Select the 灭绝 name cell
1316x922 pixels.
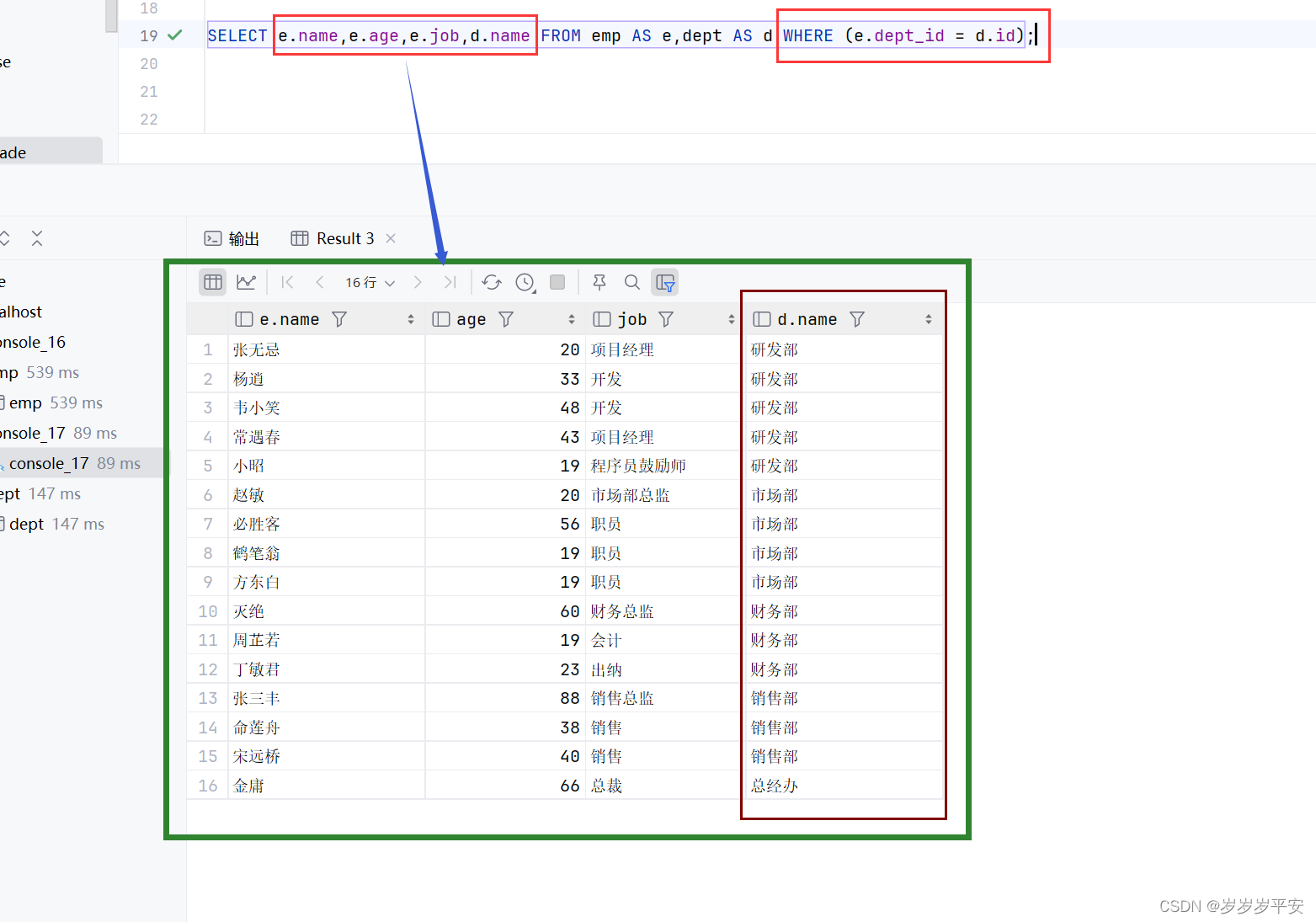[327, 611]
